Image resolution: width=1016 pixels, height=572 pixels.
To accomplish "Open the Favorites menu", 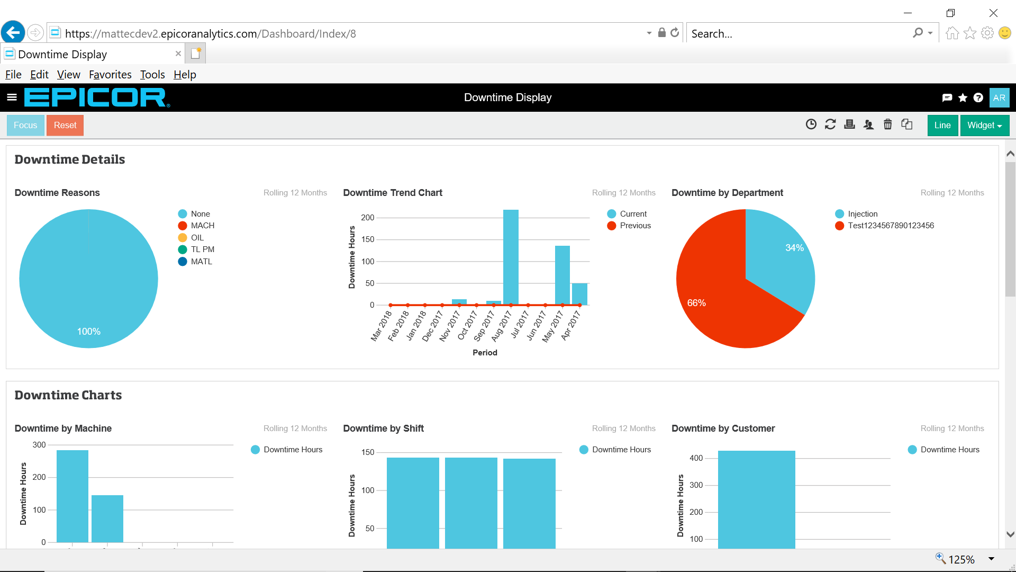I will (110, 74).
